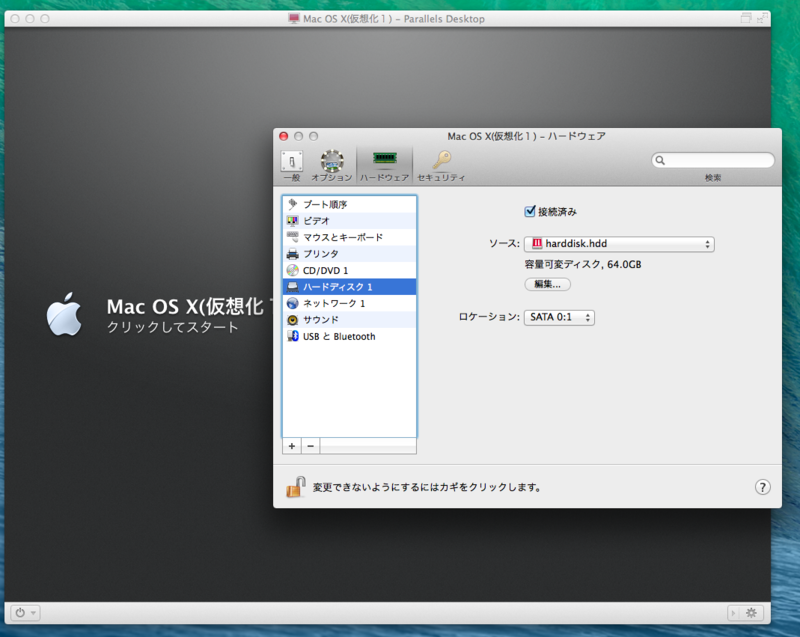
Task: Click the coherence window icon in Parallels title bar
Action: (x=745, y=18)
